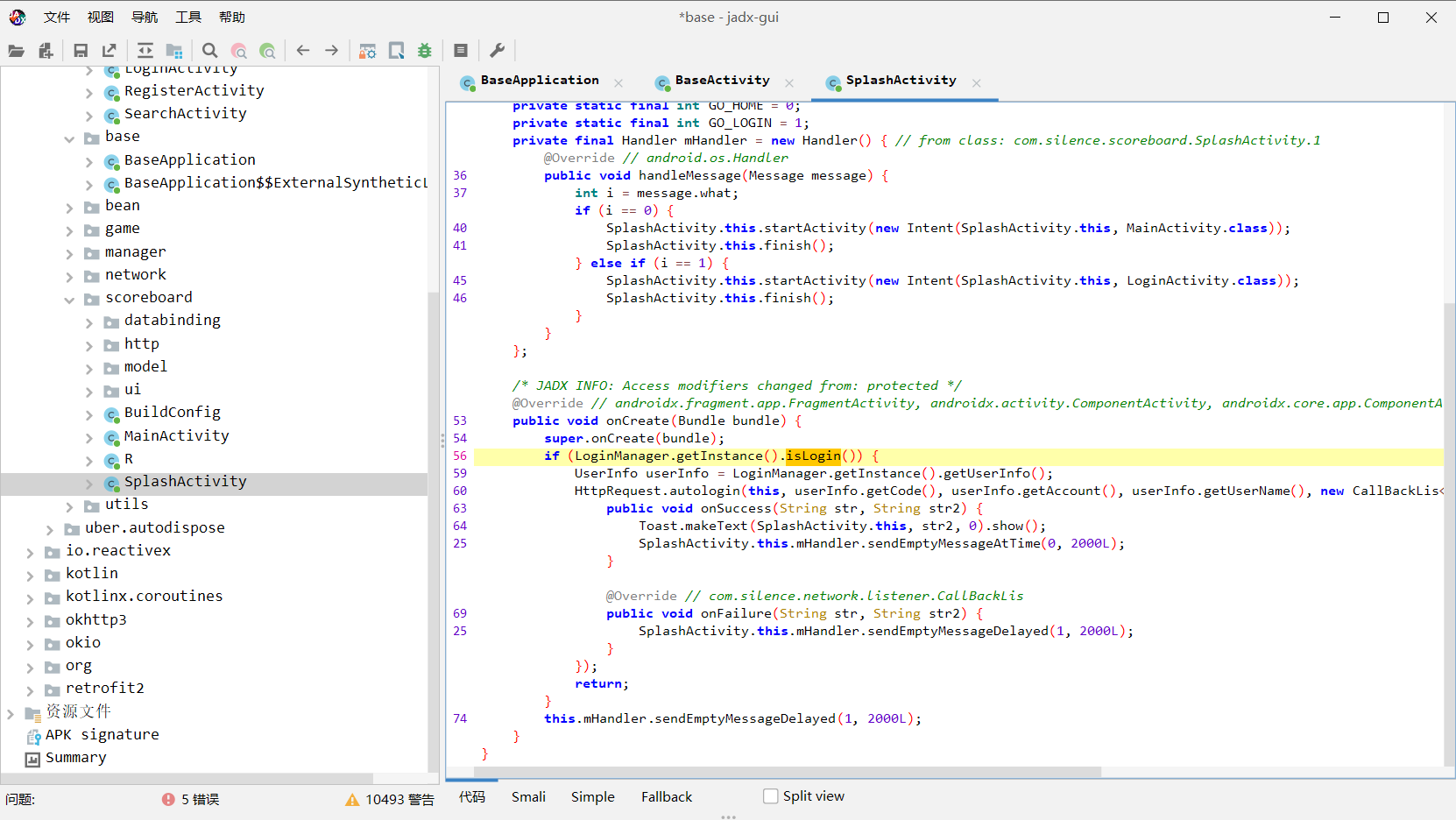Click the deobfuscation toolbar icon

[368, 51]
